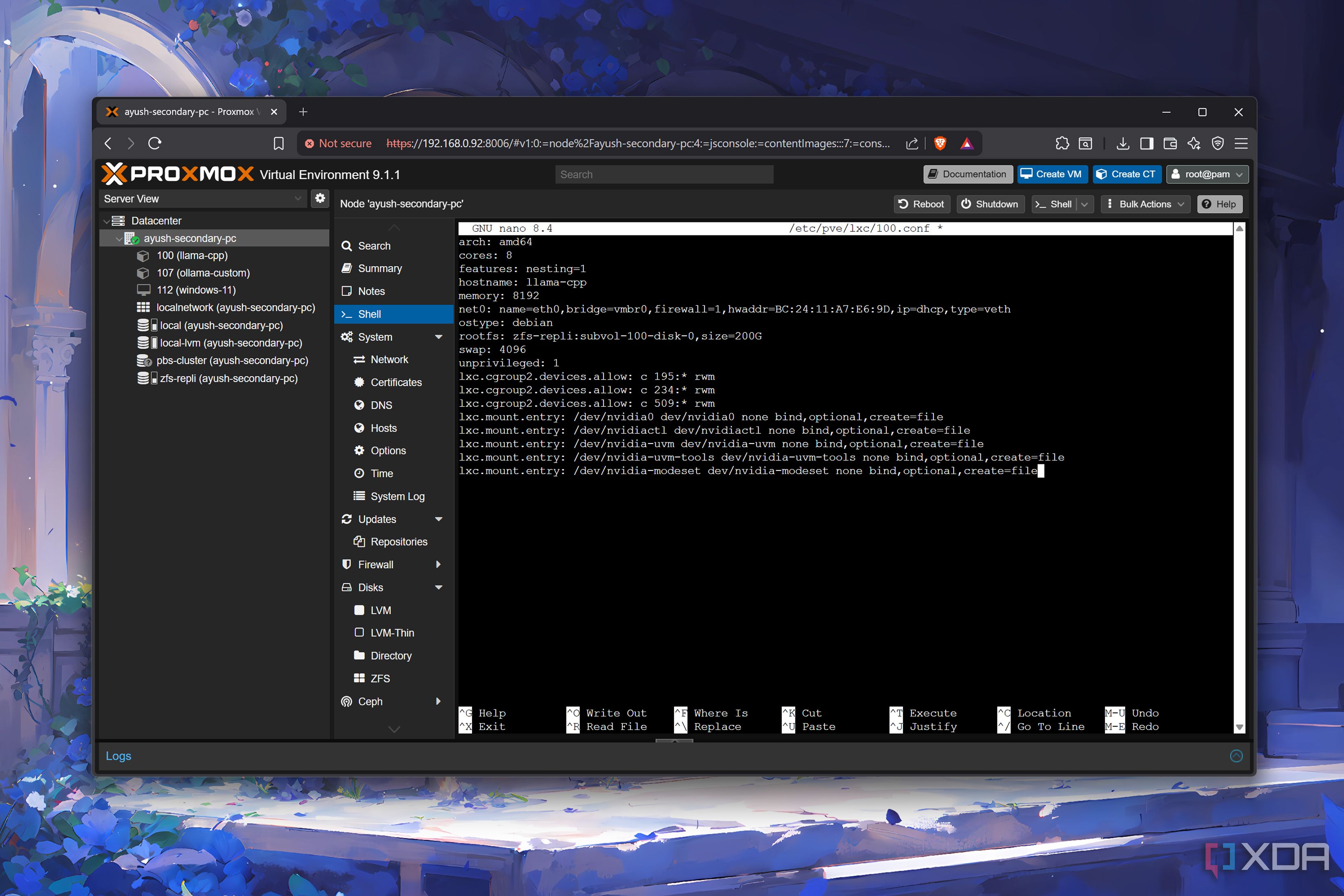The width and height of the screenshot is (1344, 896).
Task: Reload the Proxmox page
Action: (155, 143)
